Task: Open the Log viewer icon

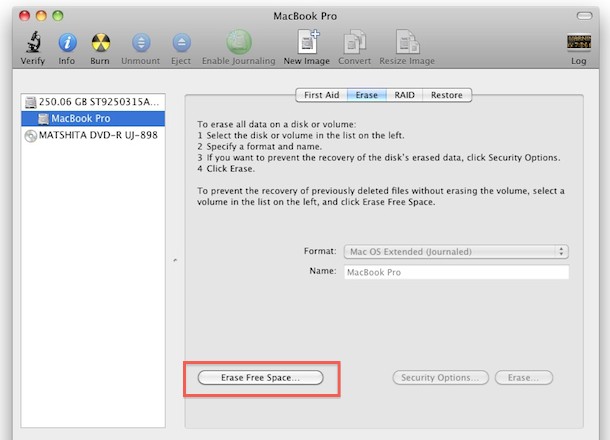Action: coord(579,42)
